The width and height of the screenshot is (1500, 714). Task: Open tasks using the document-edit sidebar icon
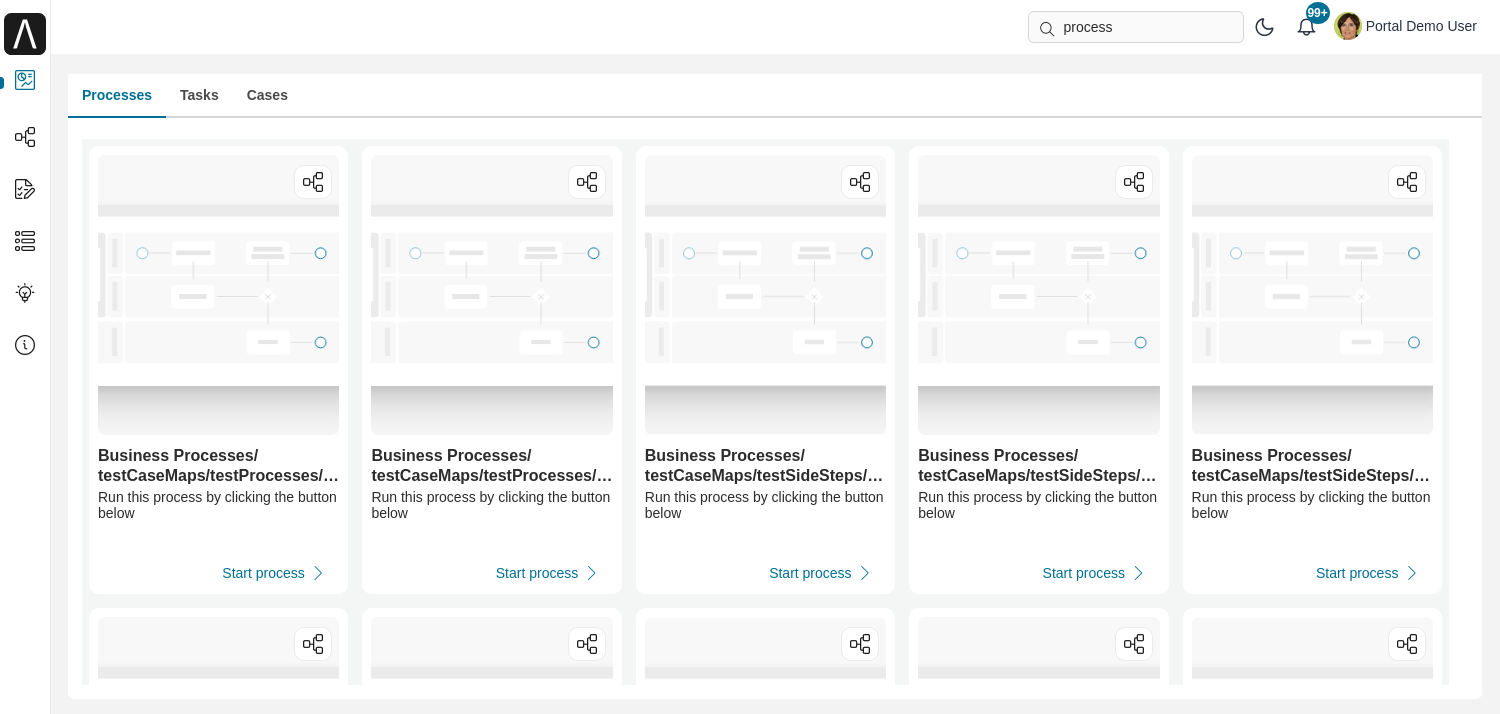(x=25, y=189)
